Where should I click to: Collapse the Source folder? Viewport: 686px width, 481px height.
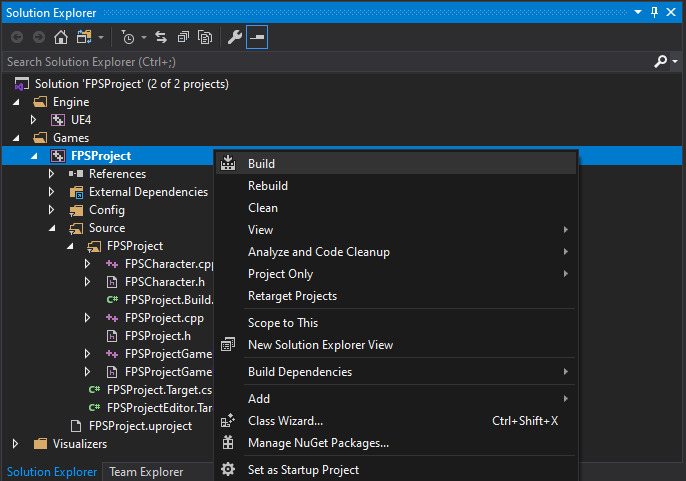[x=52, y=228]
